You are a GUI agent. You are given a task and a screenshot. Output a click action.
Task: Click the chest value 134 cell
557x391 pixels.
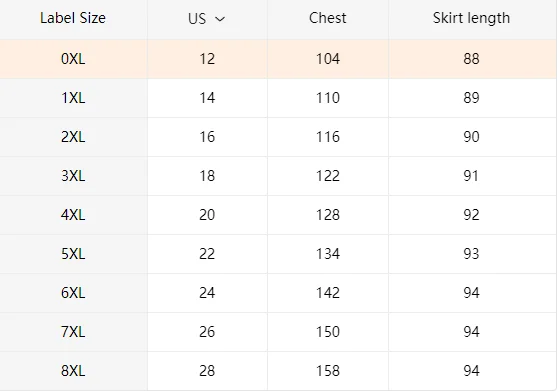tap(328, 254)
